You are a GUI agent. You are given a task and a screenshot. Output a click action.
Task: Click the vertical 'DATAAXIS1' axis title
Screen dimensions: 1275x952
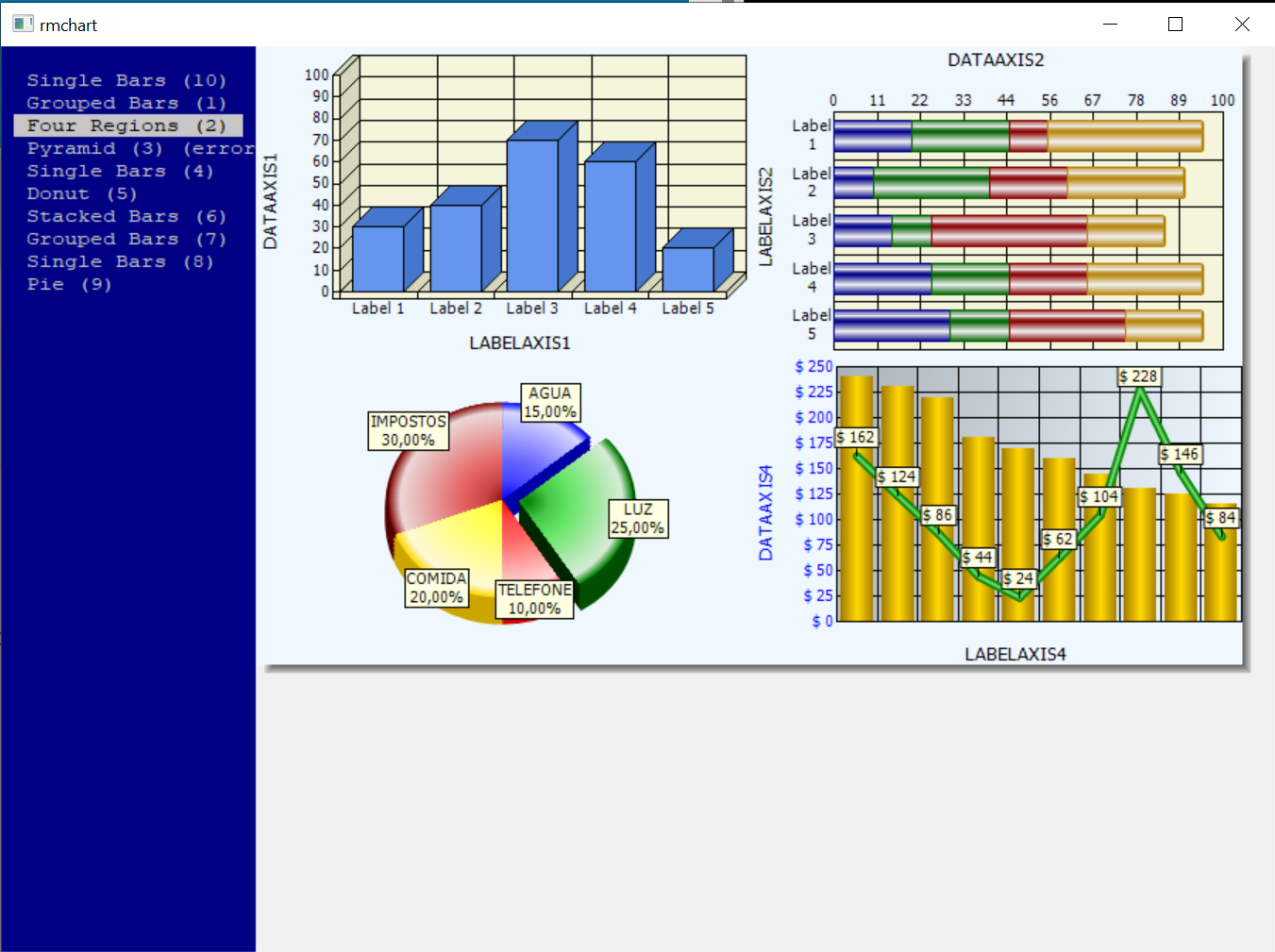[271, 201]
